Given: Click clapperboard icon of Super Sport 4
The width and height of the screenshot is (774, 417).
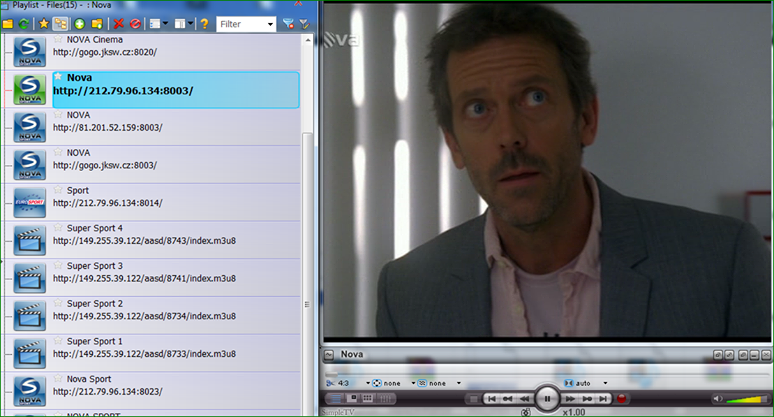Looking at the screenshot, I should (x=30, y=240).
